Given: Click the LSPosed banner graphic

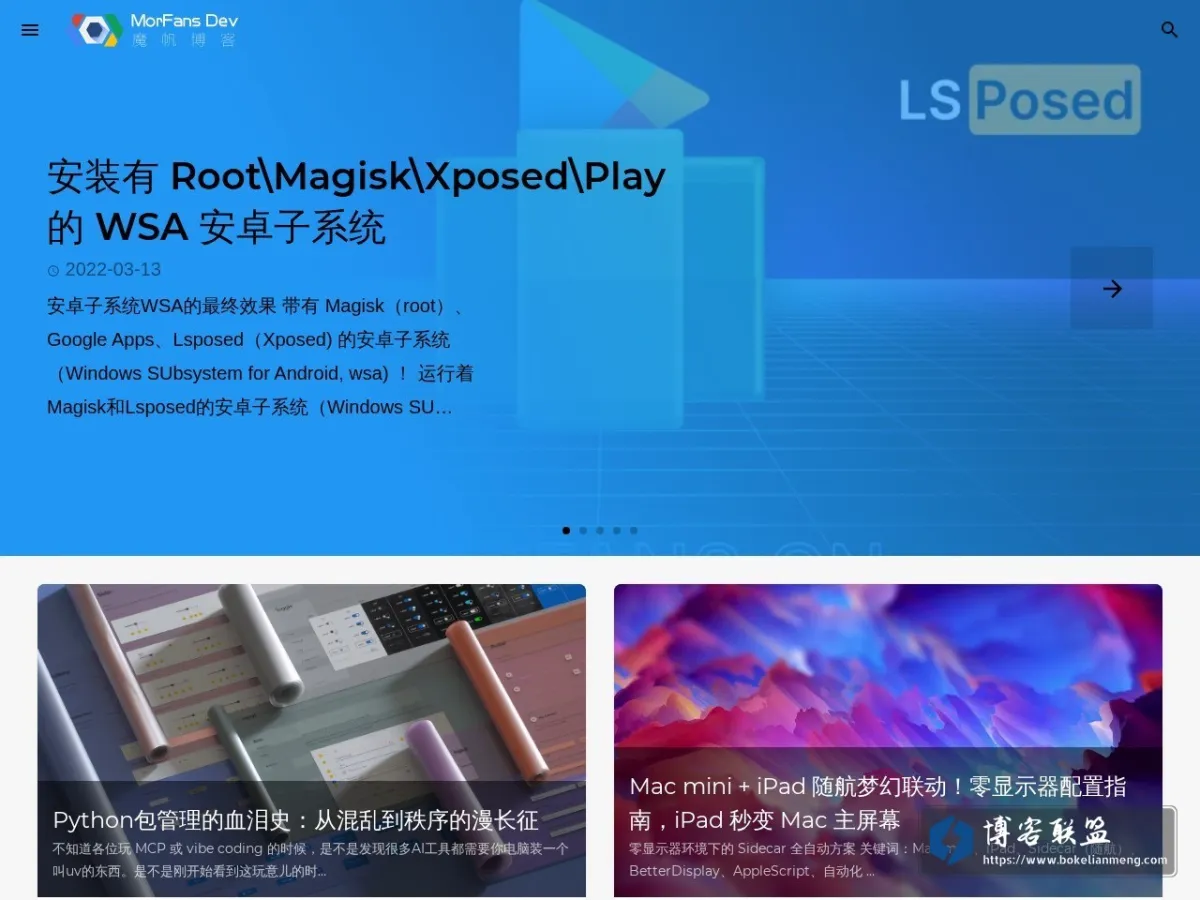Looking at the screenshot, I should [x=1019, y=100].
